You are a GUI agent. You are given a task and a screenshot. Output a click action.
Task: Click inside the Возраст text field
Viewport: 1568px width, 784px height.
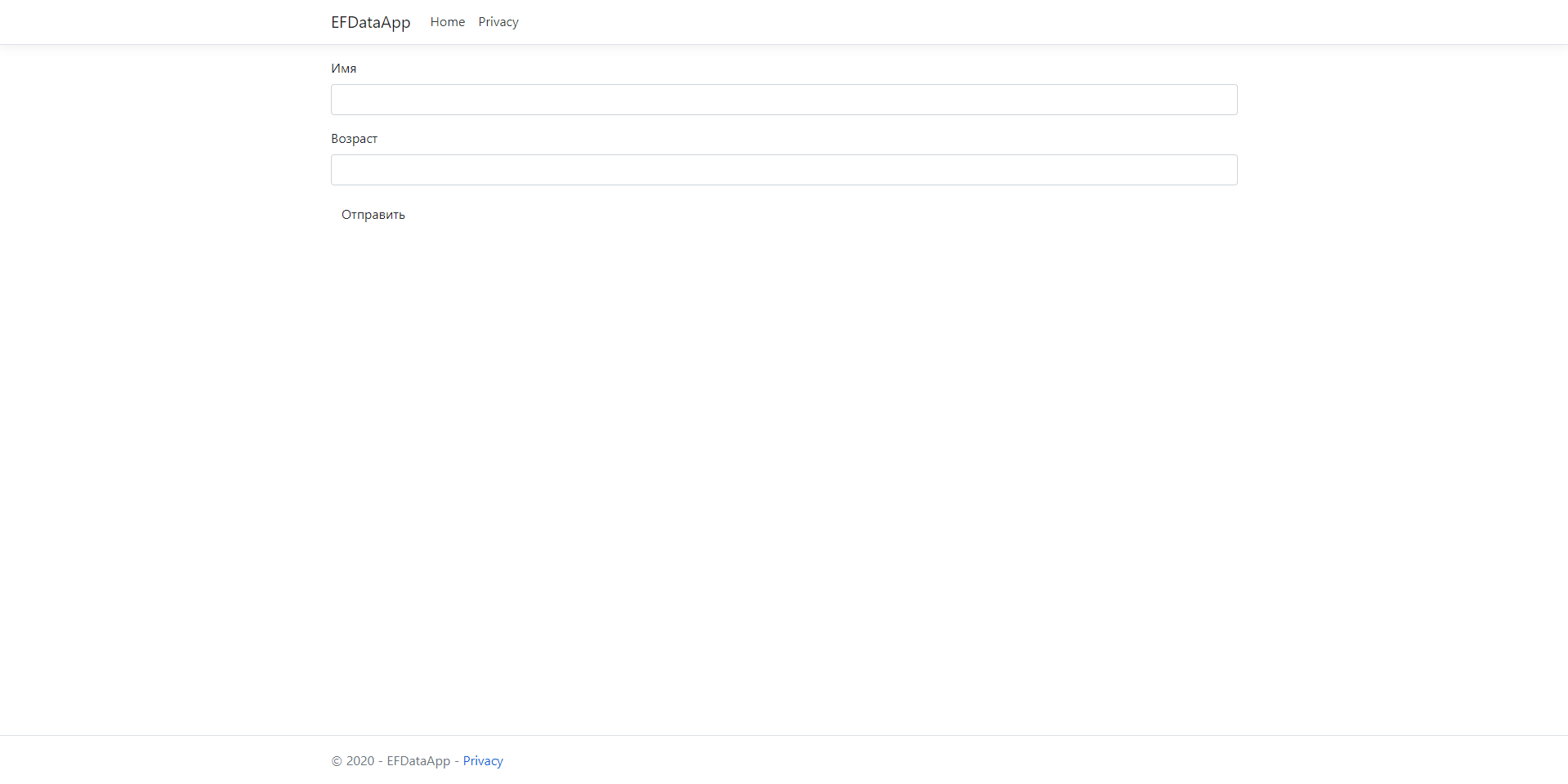[784, 169]
